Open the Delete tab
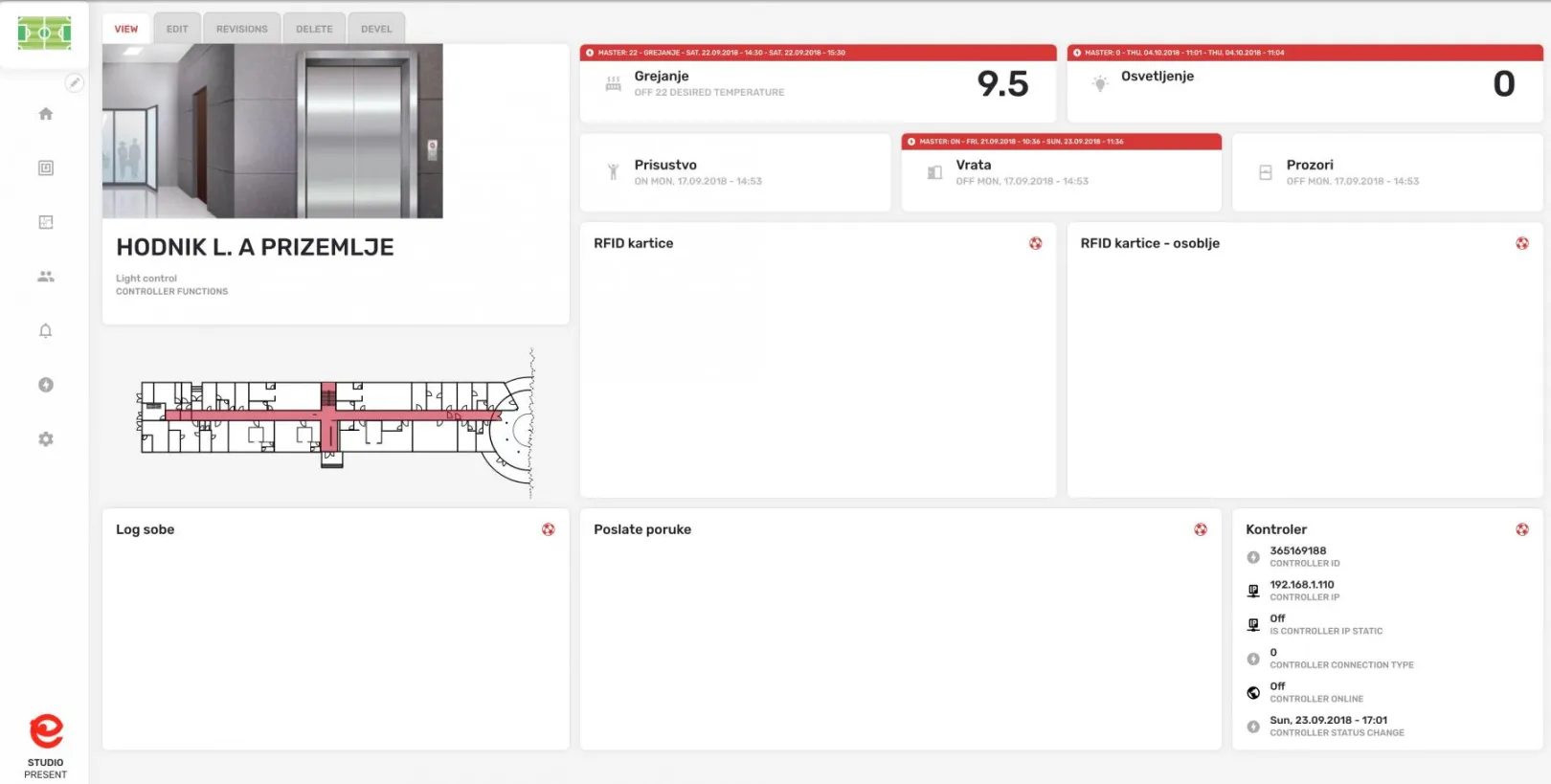Screen dimensions: 1551x784 pyautogui.click(x=314, y=29)
